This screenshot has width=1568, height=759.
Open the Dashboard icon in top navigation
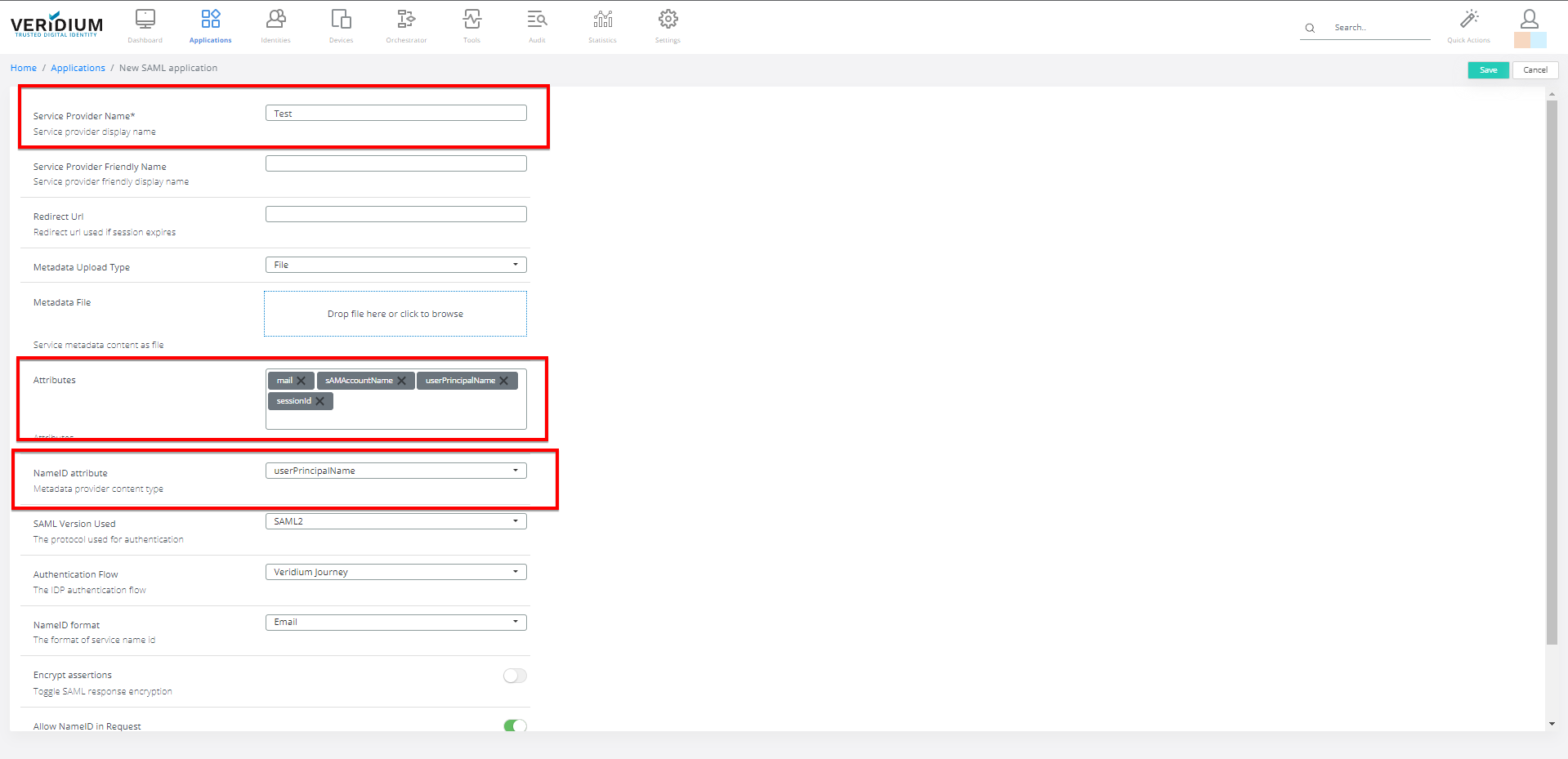pos(145,20)
